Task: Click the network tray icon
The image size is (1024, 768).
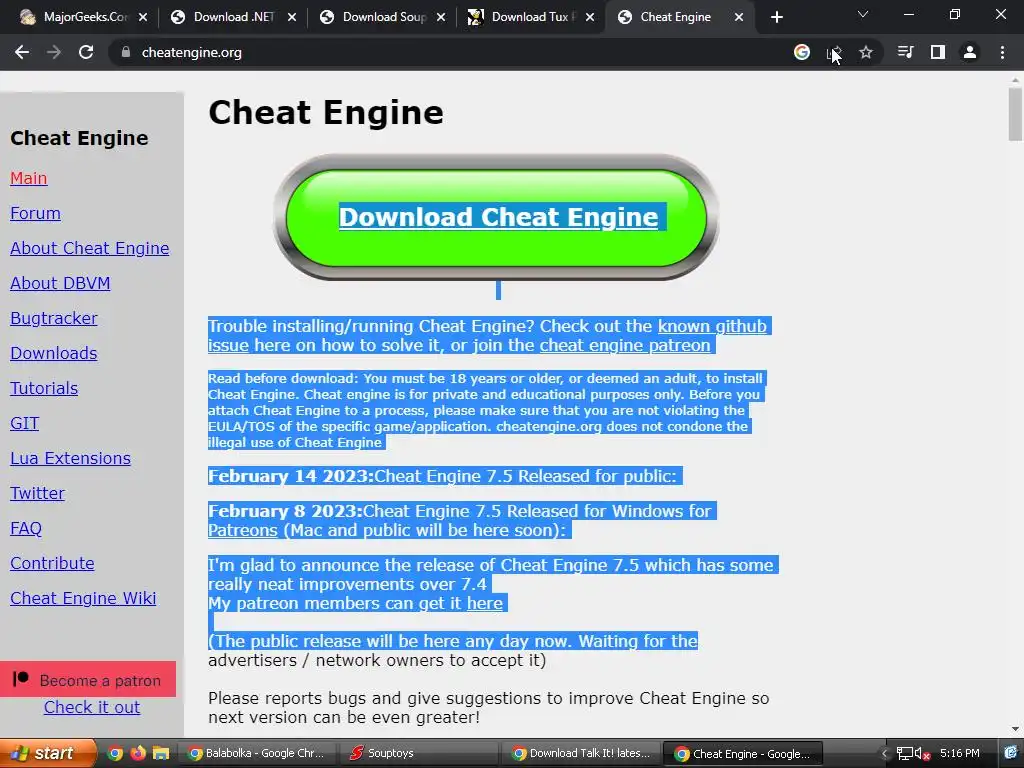Action: [904, 754]
